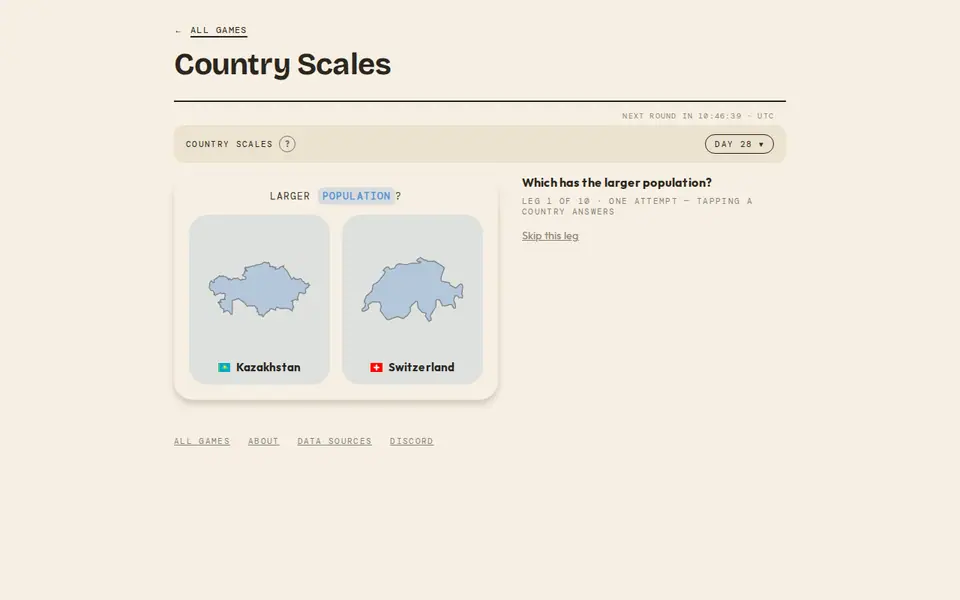This screenshot has height=600, width=960.
Task: Click the Switzerland country name
Action: click(x=421, y=367)
